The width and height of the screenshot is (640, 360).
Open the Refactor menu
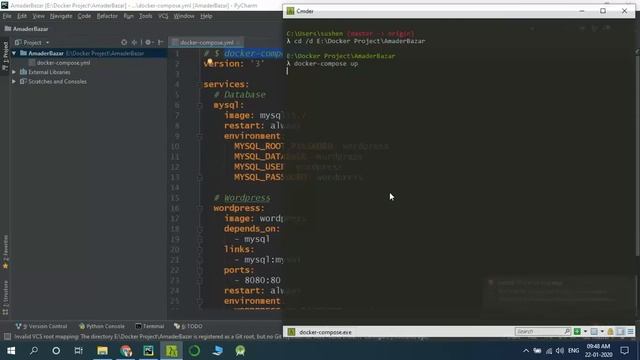pos(107,16)
